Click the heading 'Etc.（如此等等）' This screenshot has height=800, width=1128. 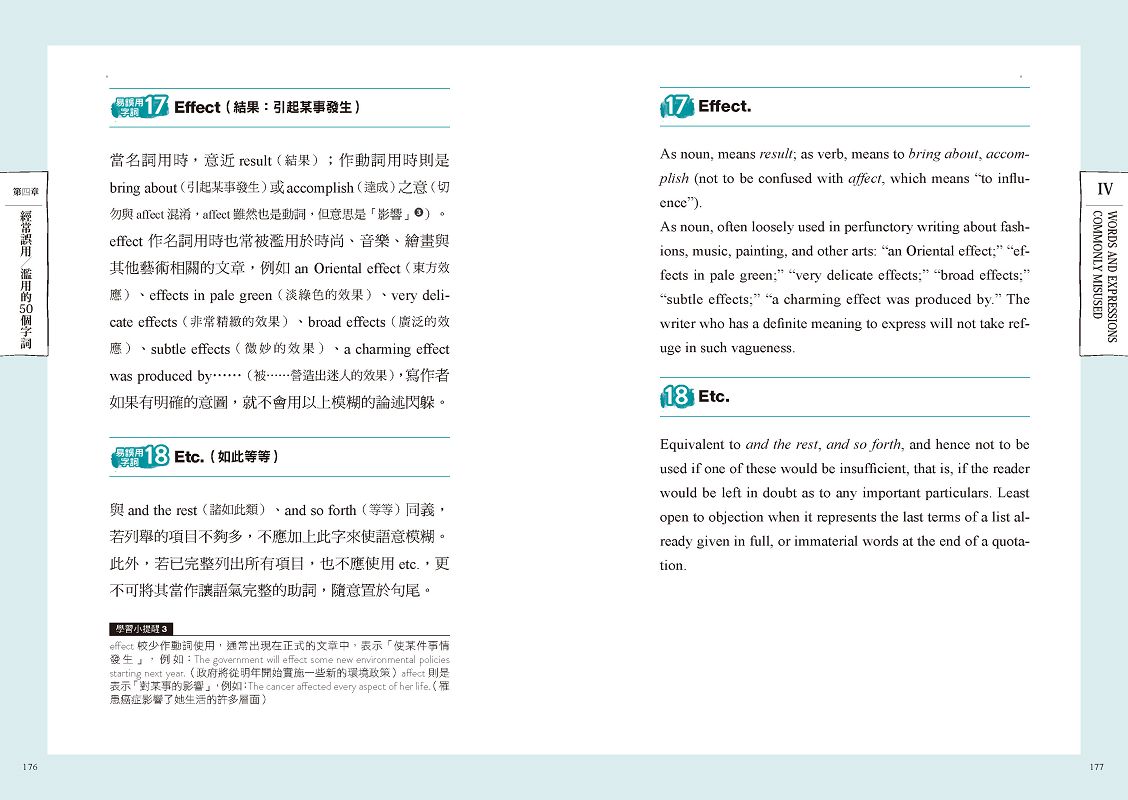(x=226, y=457)
